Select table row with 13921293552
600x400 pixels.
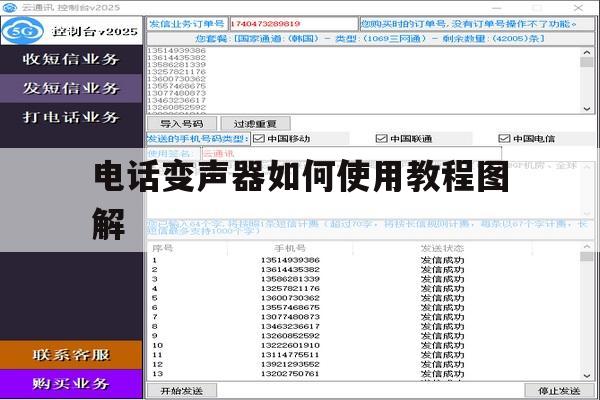364,364
